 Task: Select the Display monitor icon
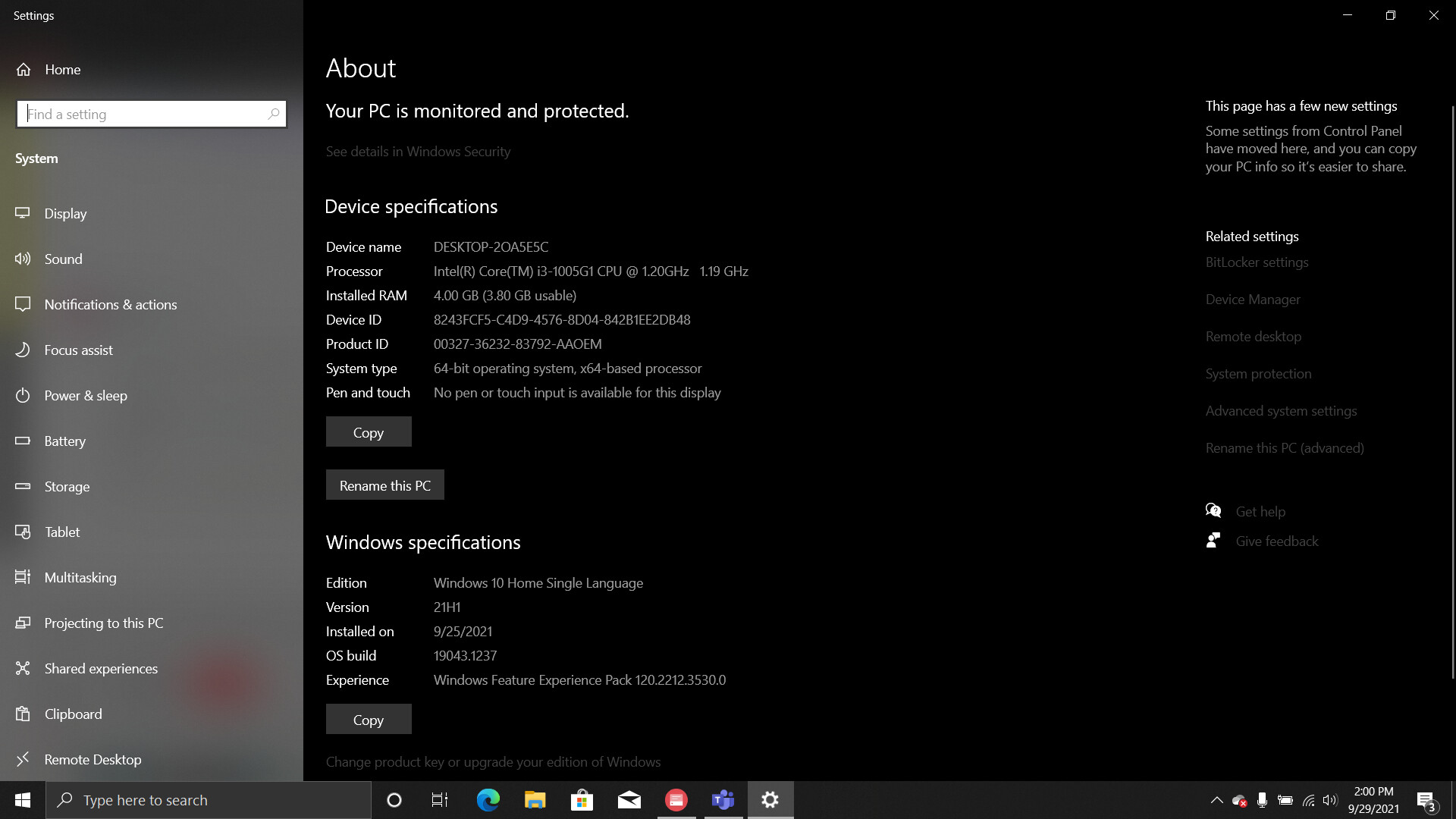click(23, 213)
